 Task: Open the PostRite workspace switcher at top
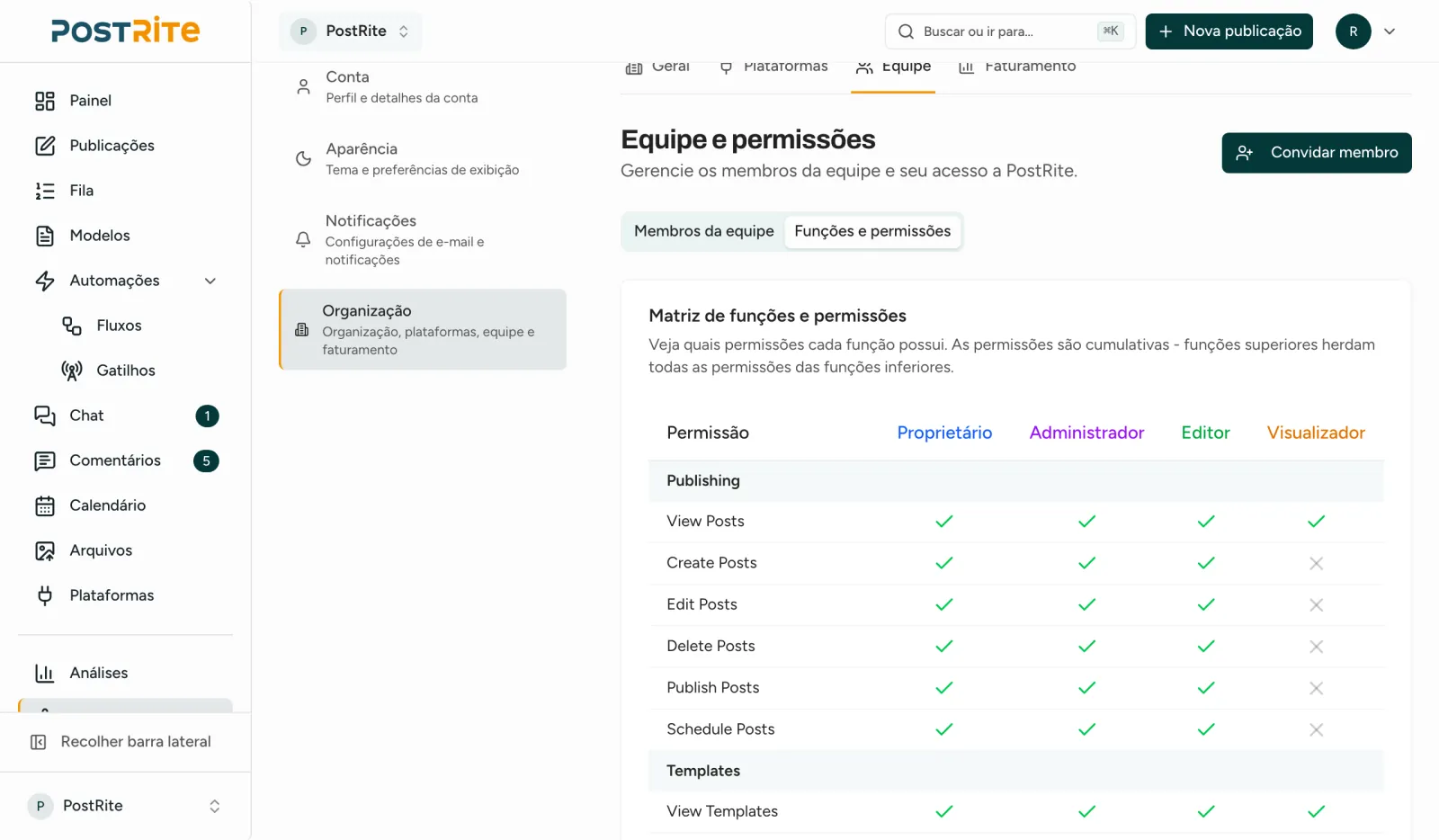tap(351, 31)
